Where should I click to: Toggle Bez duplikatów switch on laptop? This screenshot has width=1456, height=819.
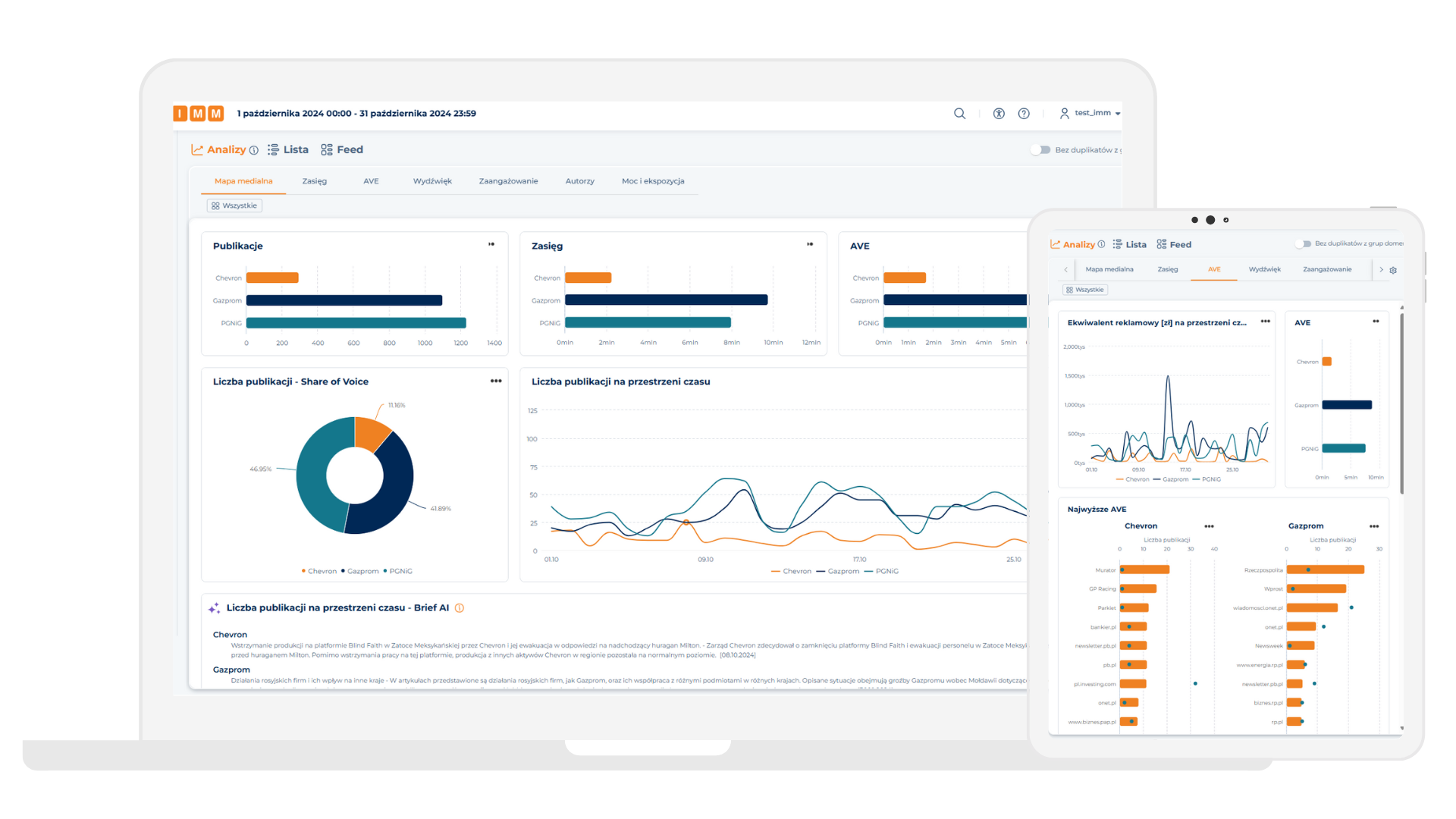point(1040,149)
